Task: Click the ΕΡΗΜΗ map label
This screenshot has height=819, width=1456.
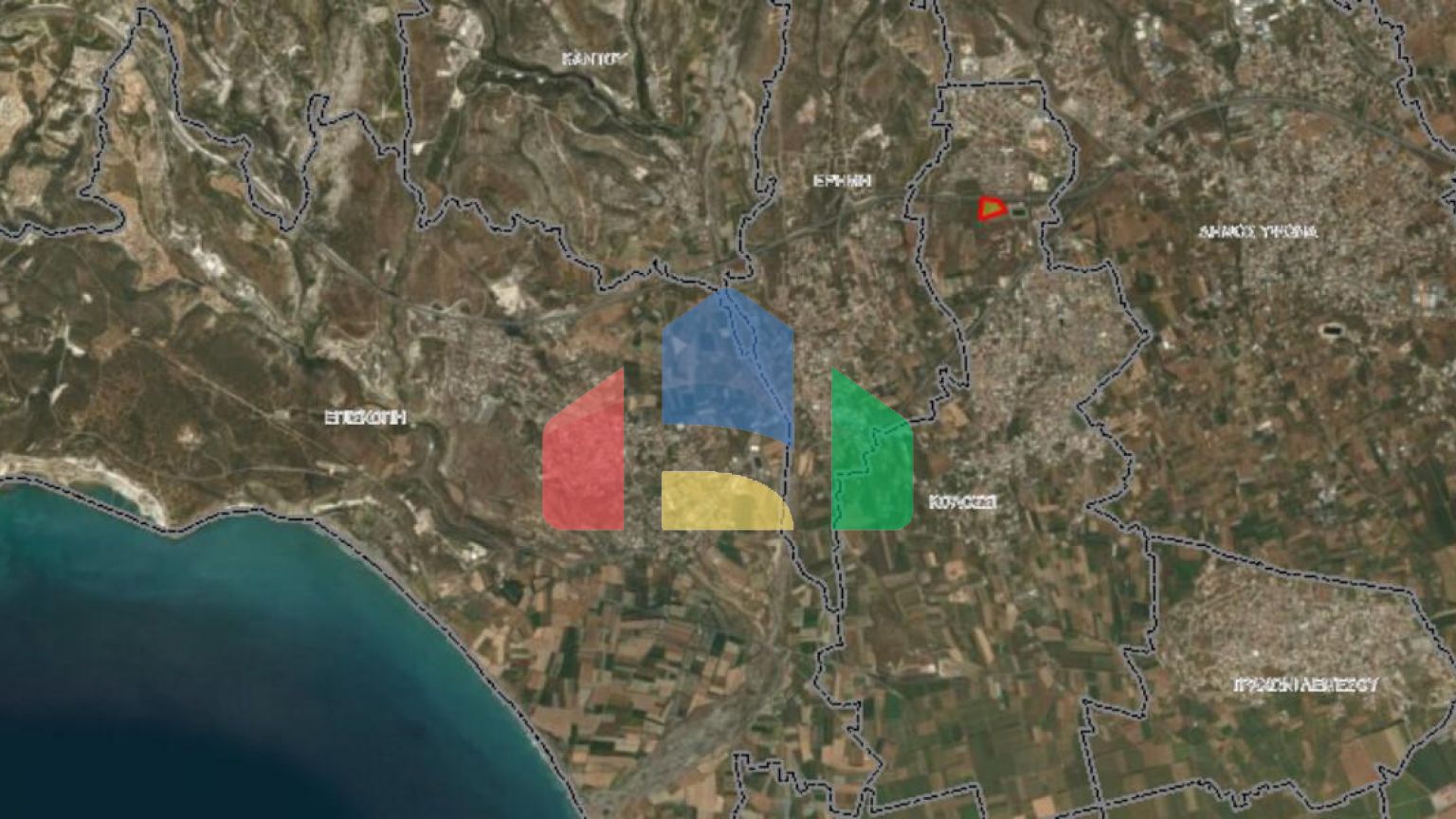Action: point(843,180)
